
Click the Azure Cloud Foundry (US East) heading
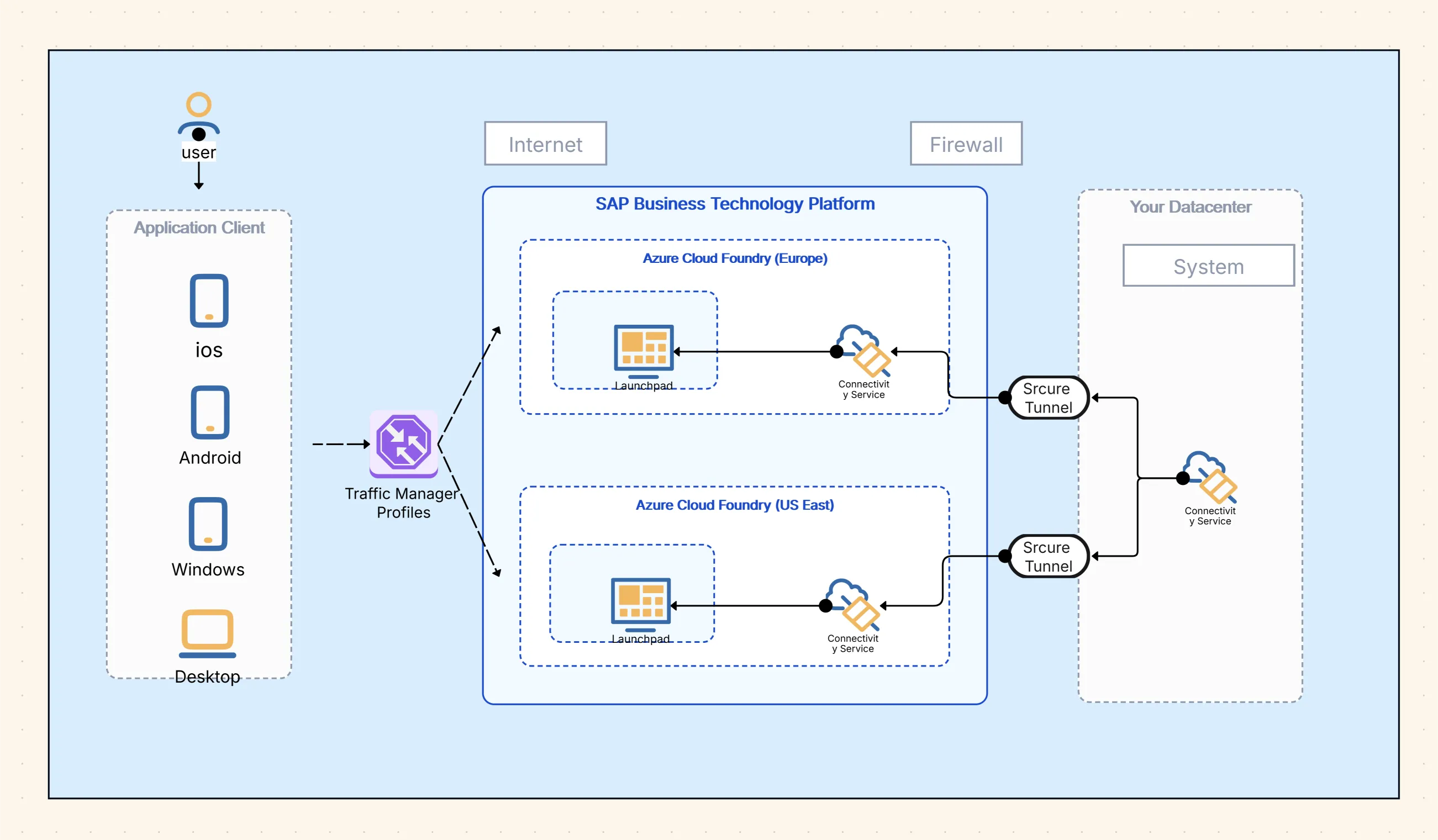tap(734, 505)
